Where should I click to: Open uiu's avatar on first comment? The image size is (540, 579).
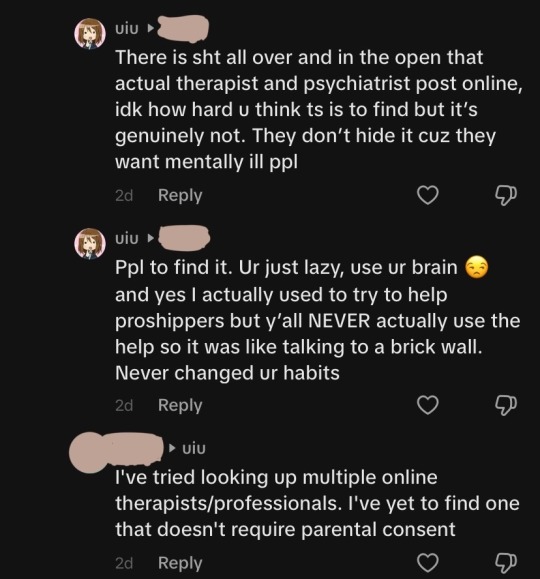pyautogui.click(x=90, y=34)
